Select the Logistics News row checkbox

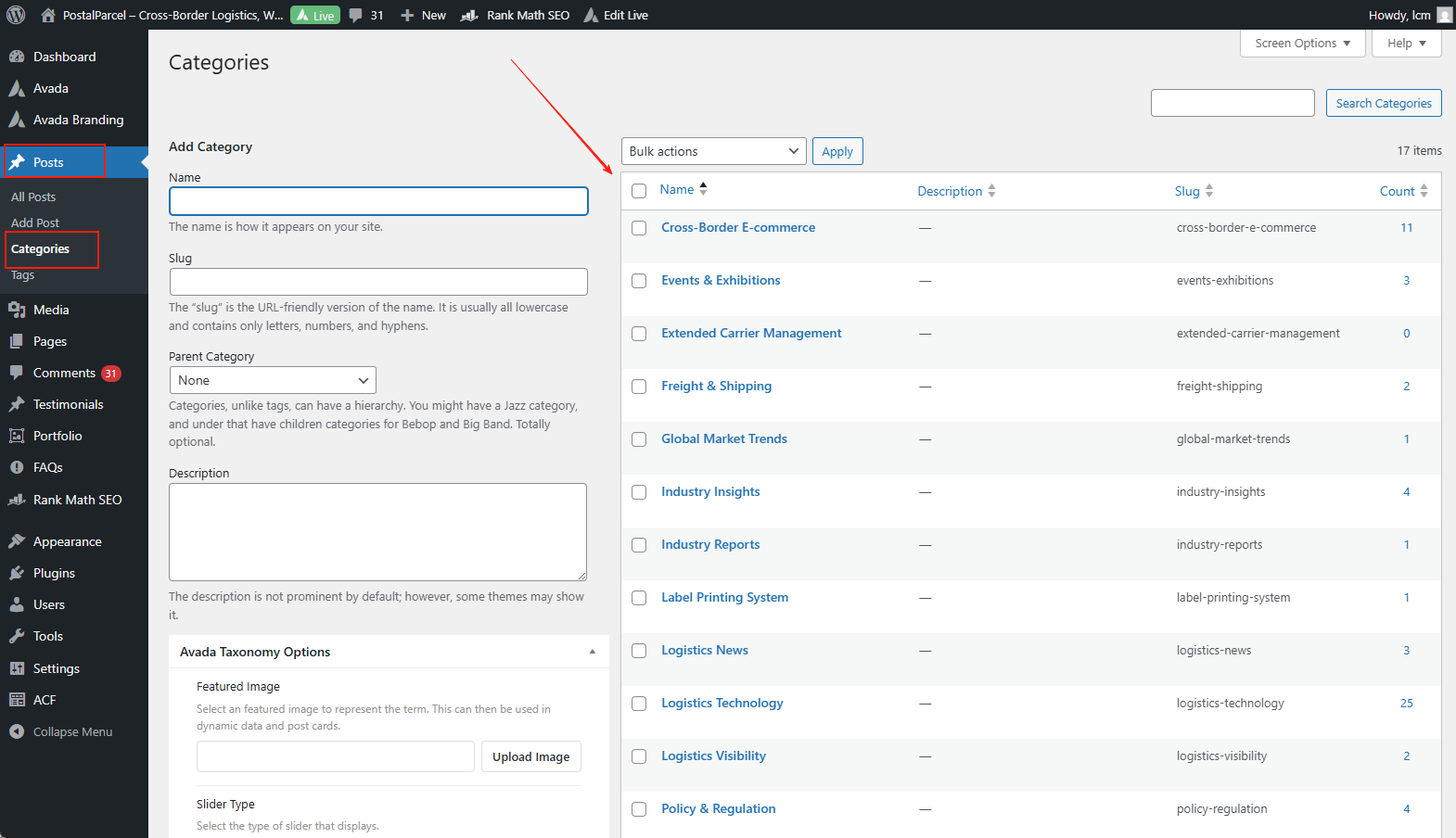(639, 651)
